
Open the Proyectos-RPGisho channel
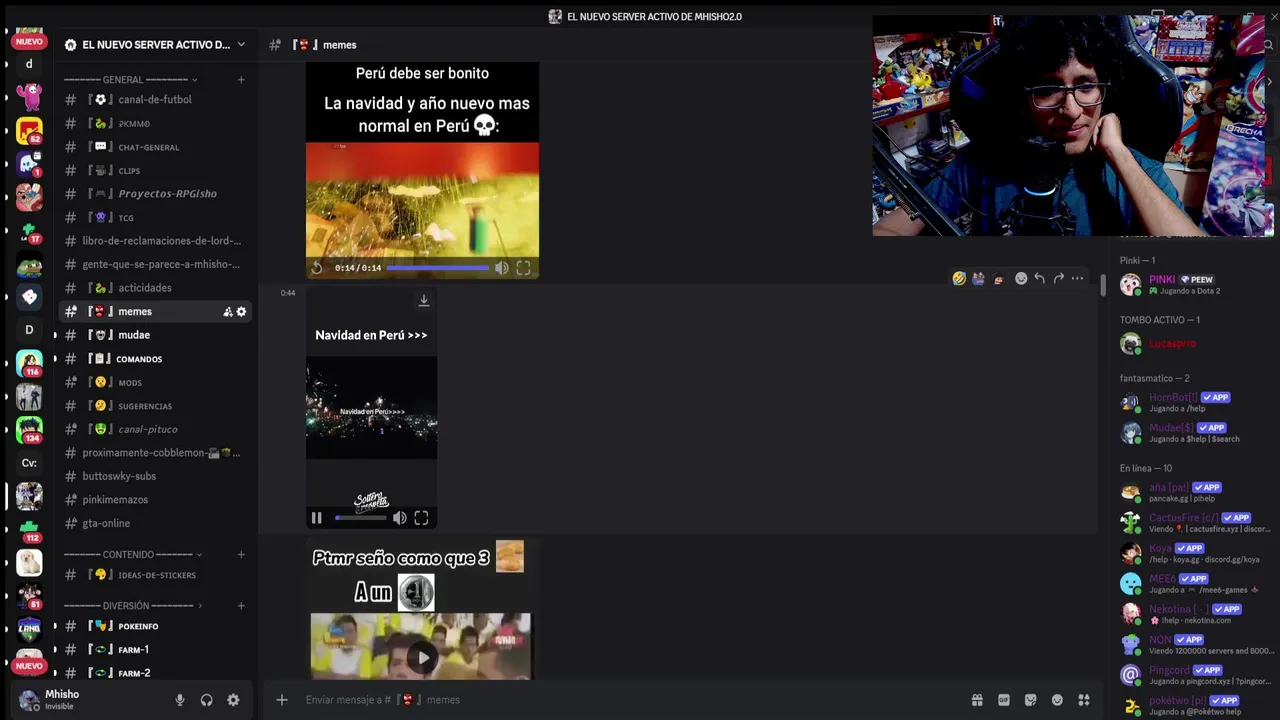point(153,194)
